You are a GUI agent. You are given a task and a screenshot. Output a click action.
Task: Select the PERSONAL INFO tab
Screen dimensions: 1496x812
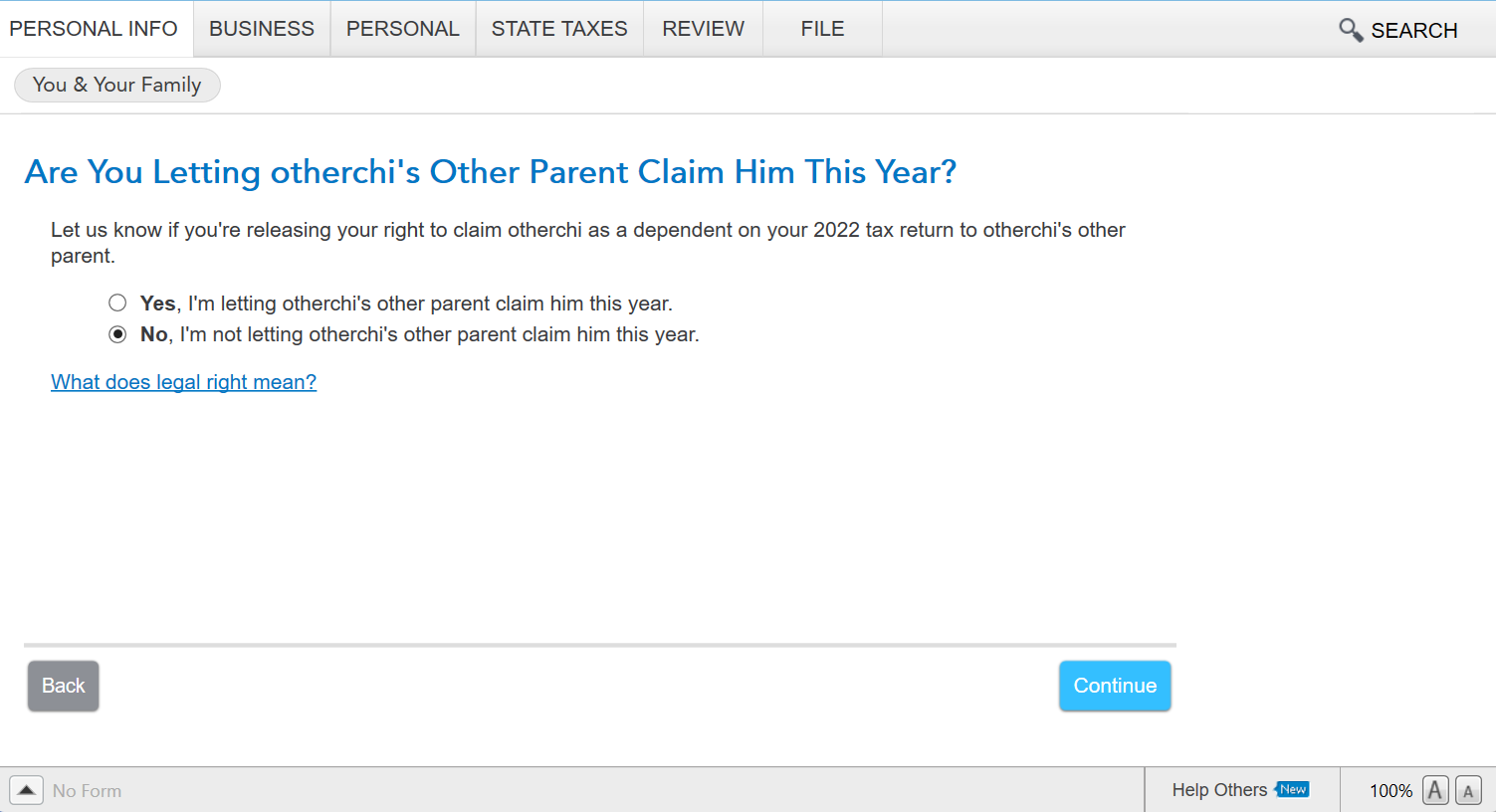[94, 29]
